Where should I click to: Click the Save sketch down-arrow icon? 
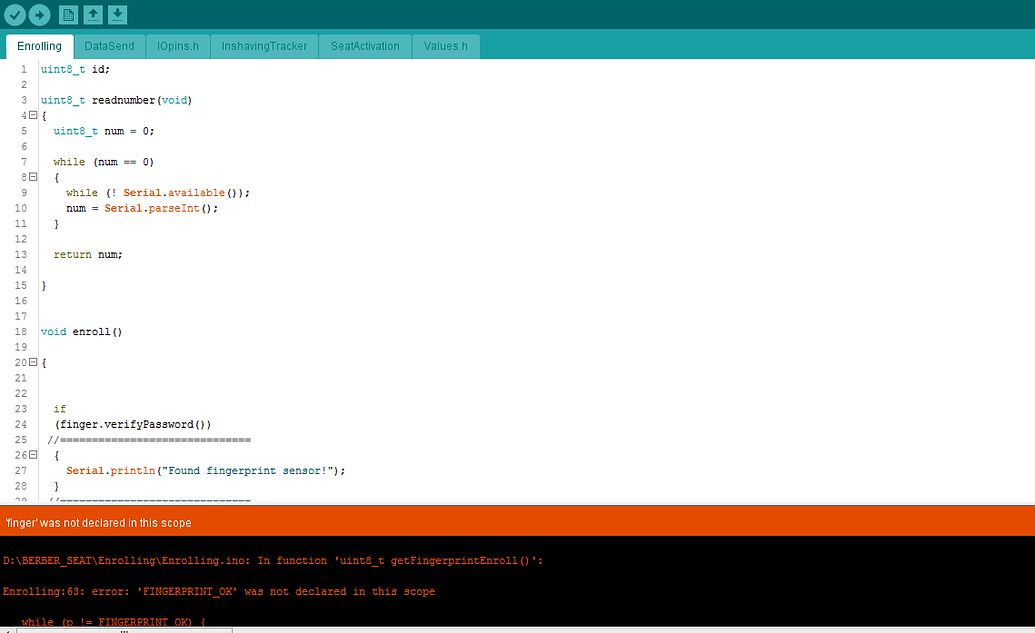tap(120, 15)
